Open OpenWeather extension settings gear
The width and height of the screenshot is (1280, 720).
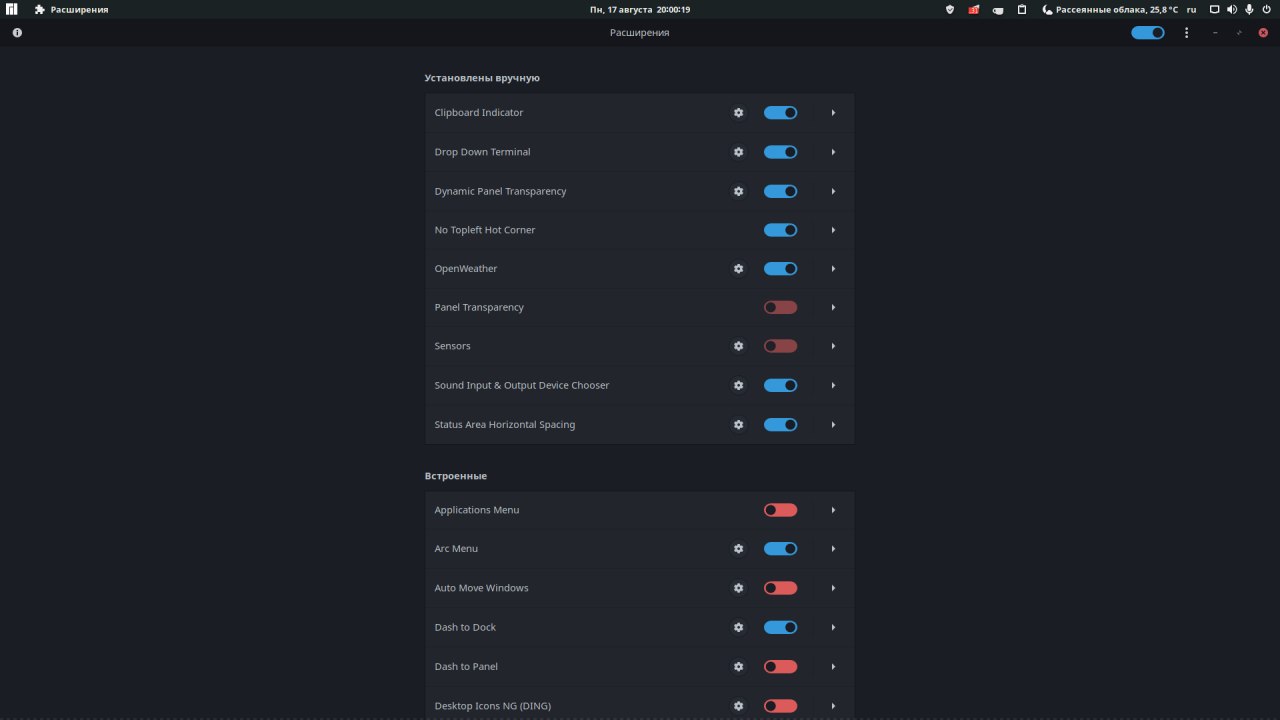(738, 269)
